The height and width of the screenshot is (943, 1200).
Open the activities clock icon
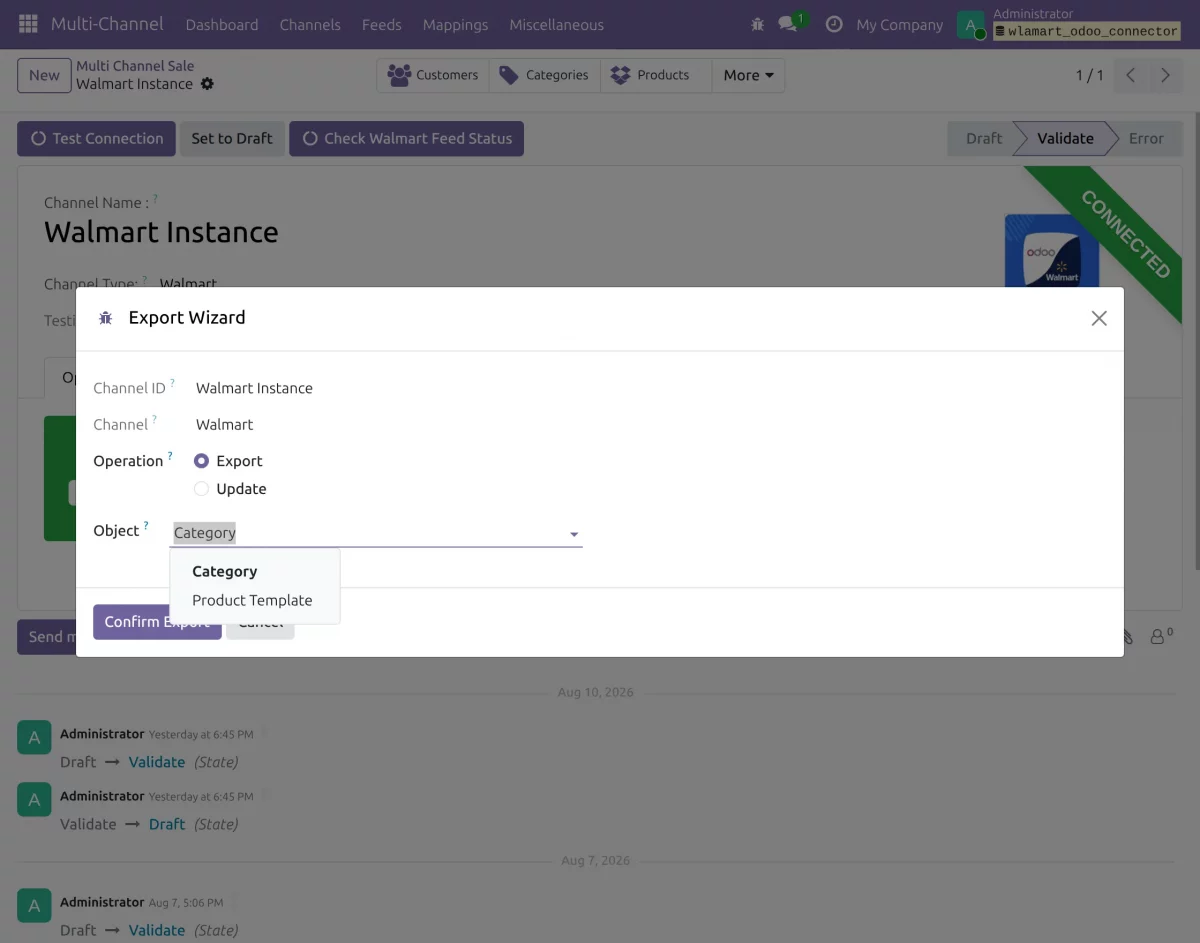(x=833, y=24)
